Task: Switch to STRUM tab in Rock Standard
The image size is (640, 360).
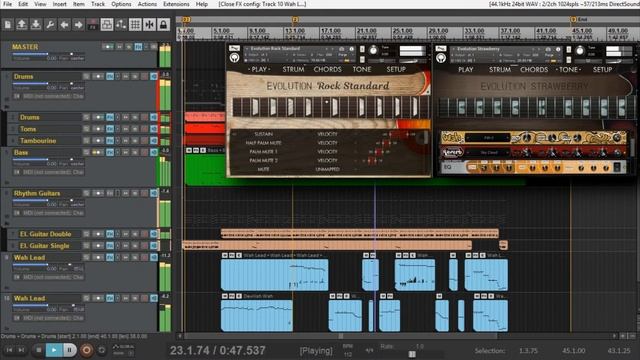Action: coord(293,69)
